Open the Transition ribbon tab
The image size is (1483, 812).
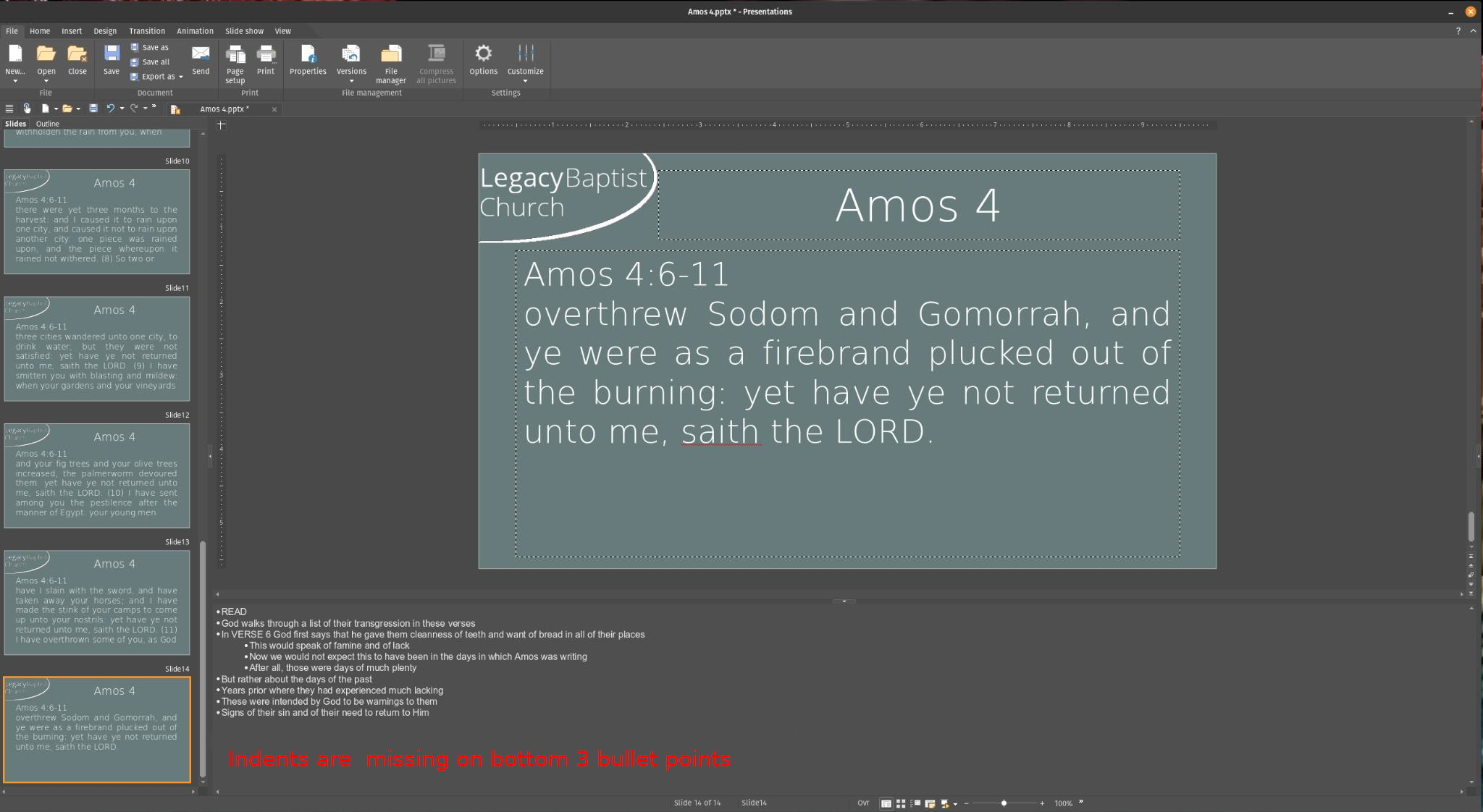pos(147,31)
